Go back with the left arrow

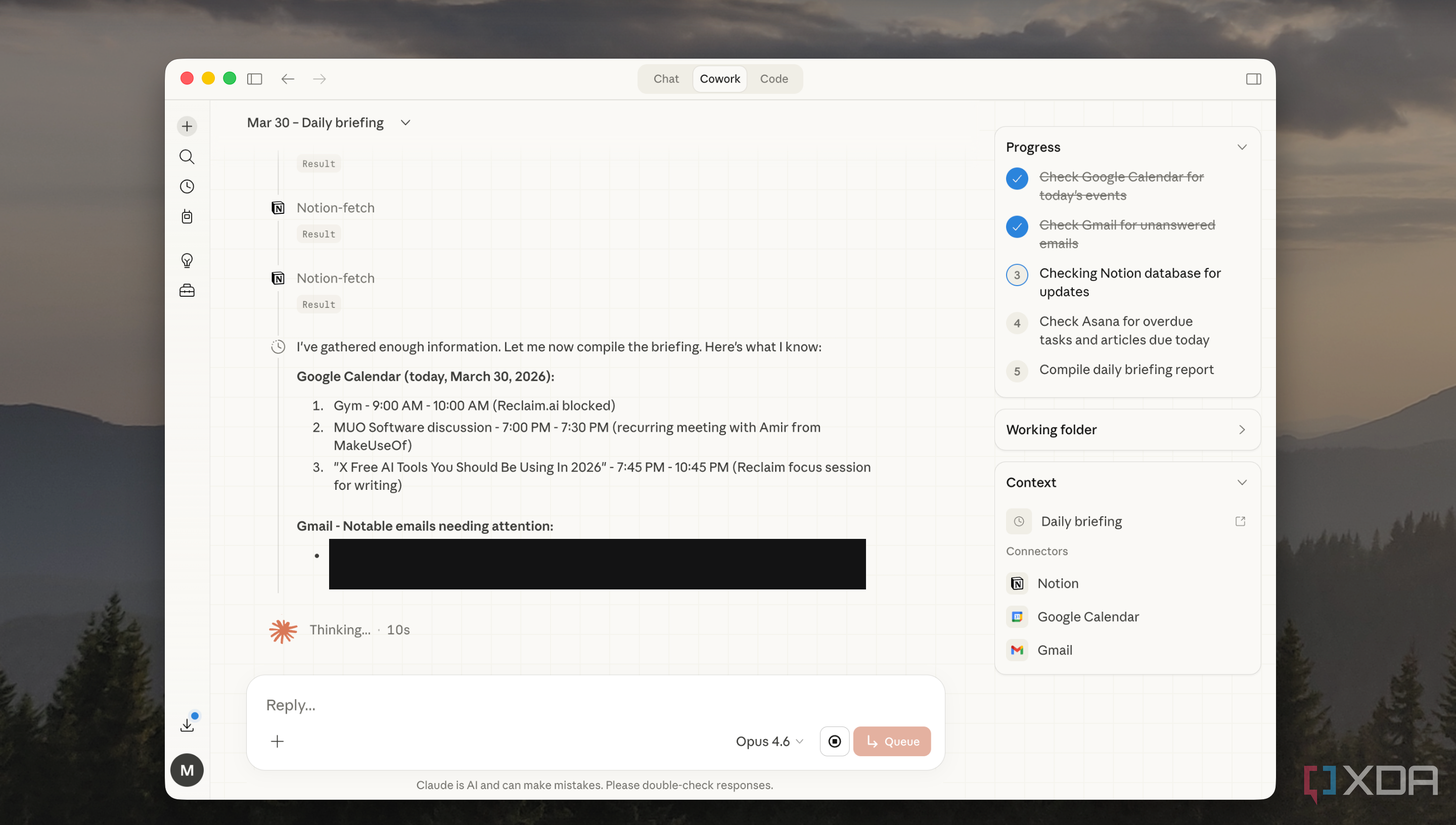288,79
